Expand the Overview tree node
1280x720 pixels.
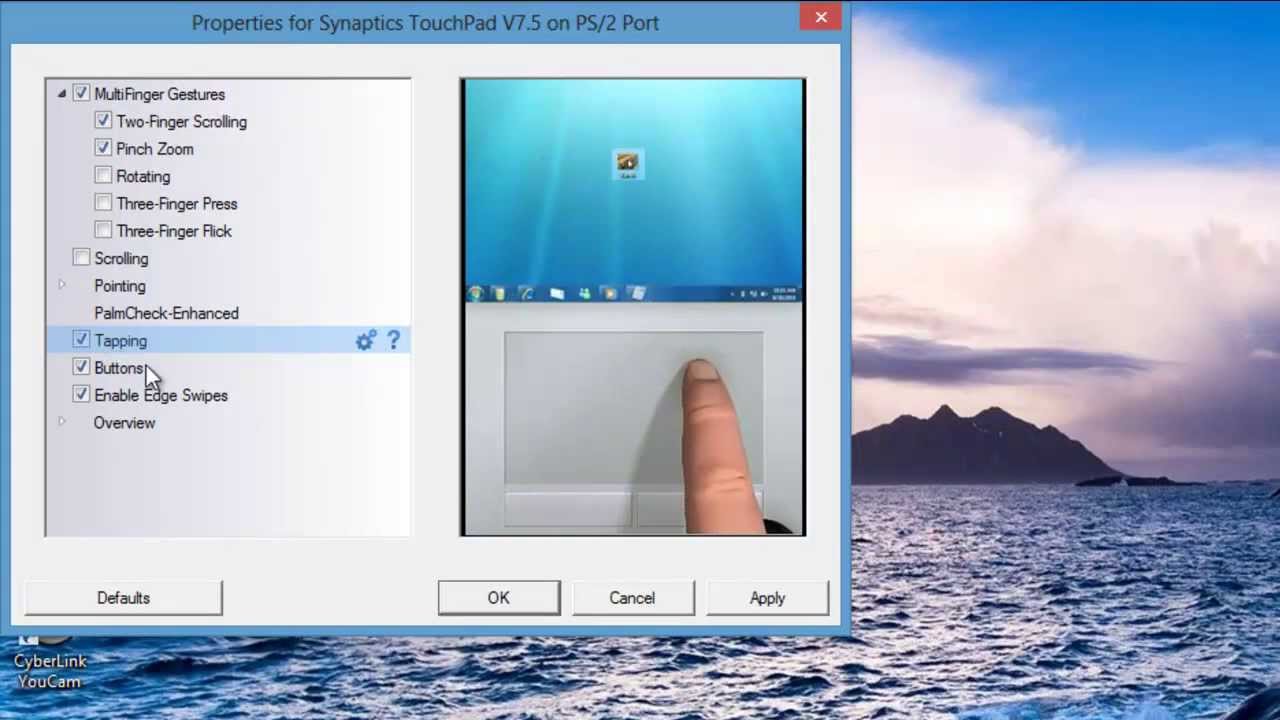tap(61, 423)
